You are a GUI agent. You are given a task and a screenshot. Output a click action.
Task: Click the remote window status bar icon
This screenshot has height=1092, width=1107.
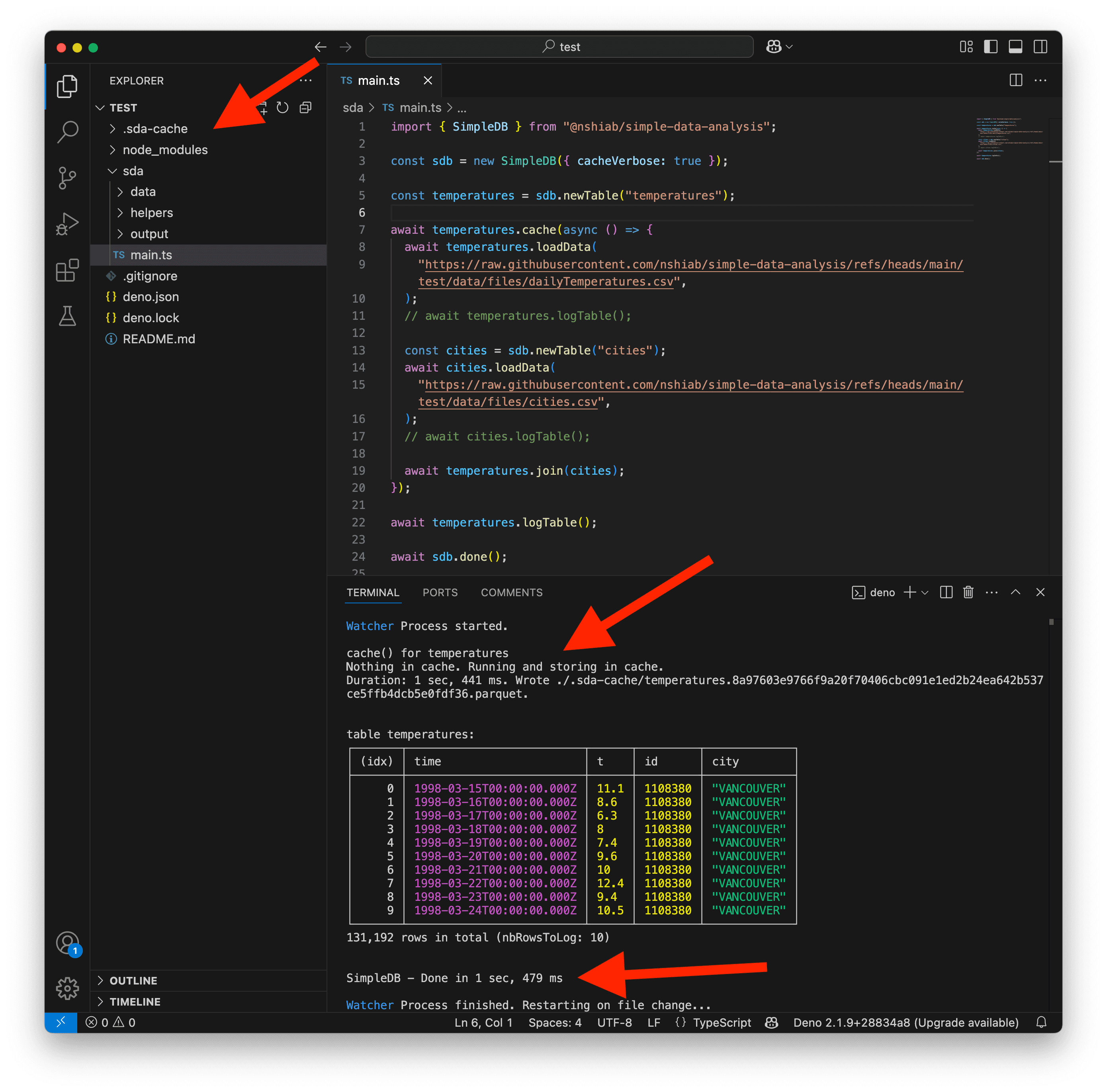coord(61,1022)
